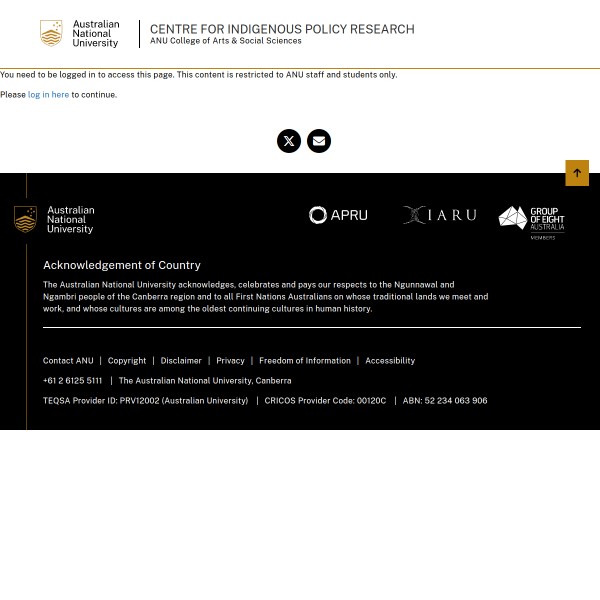Open the Privacy footer link
This screenshot has height=600, width=600.
pos(230,361)
